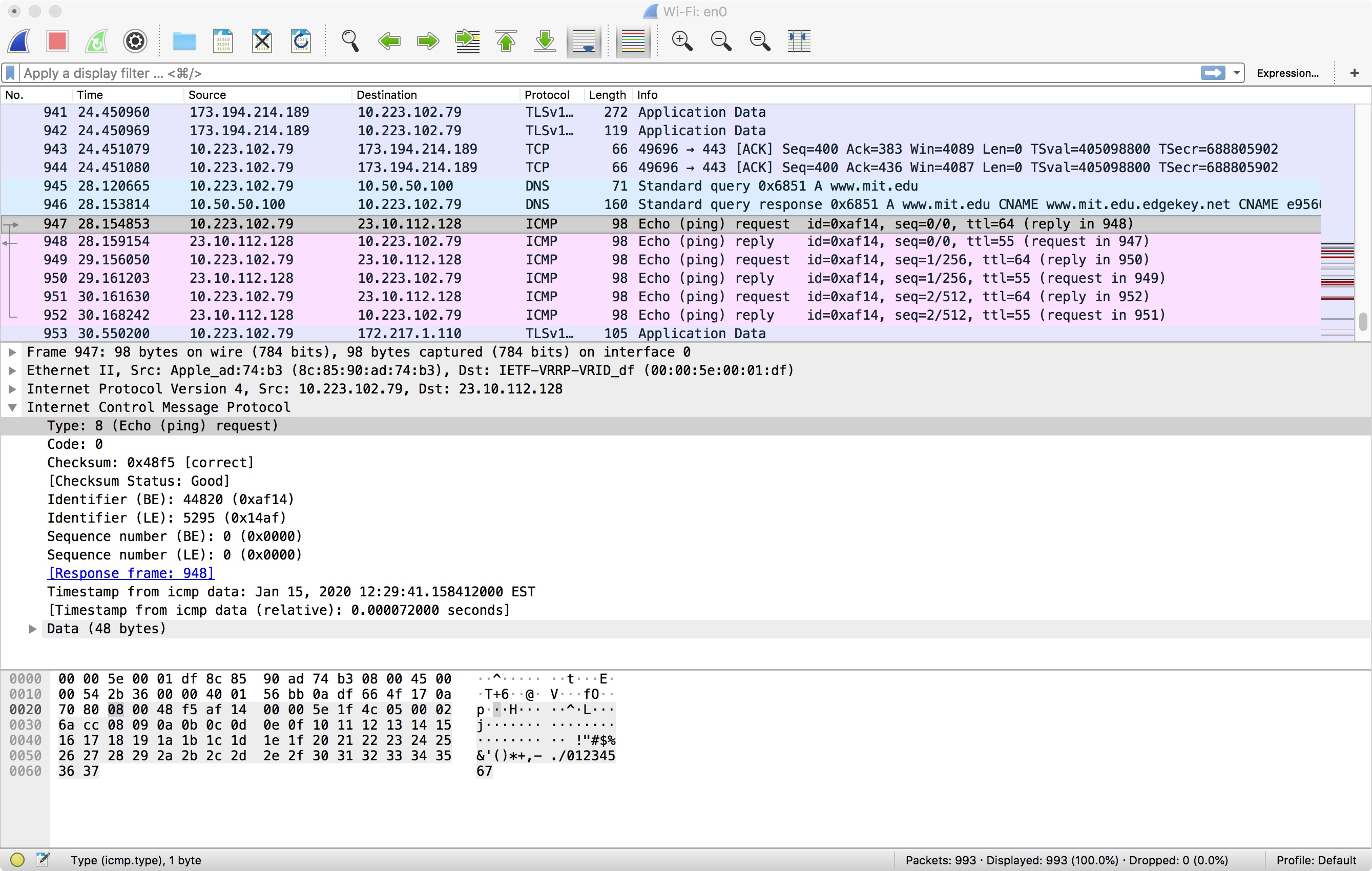The height and width of the screenshot is (871, 1372).
Task: Select packet 951 echo request seq=2/512
Action: coord(660,297)
